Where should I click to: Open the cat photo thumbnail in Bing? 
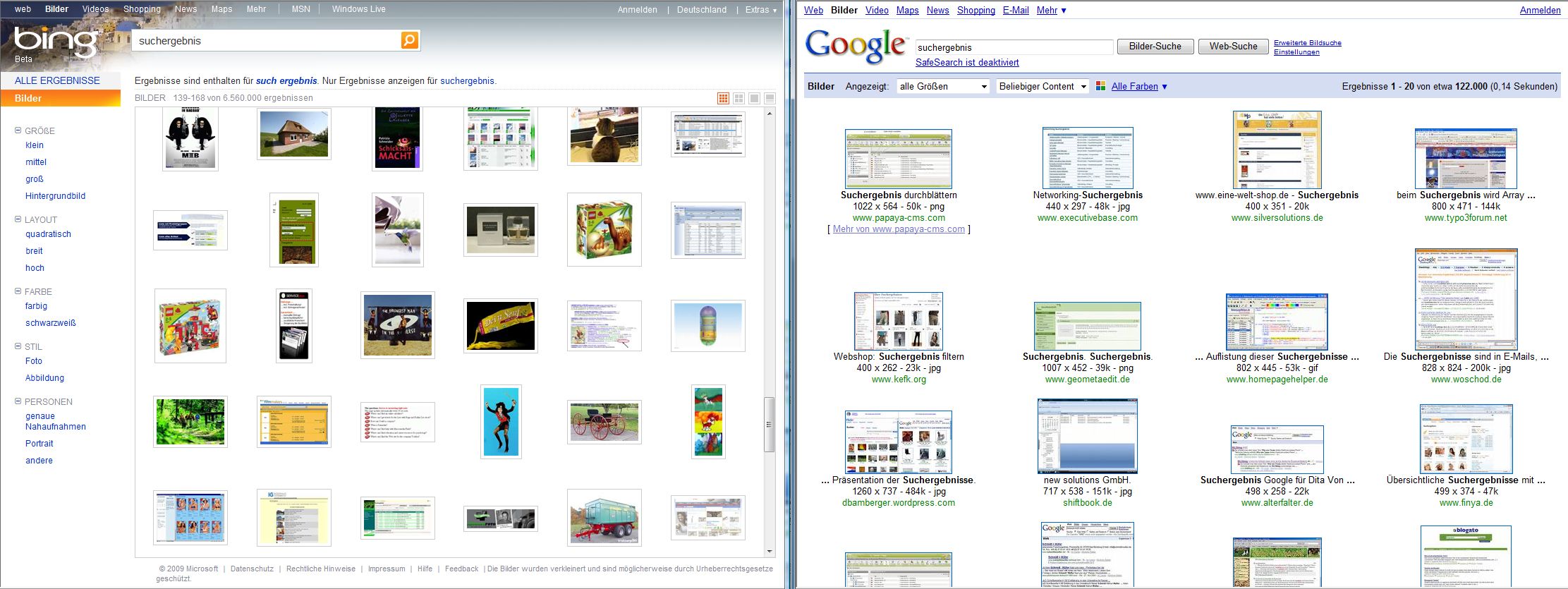pyautogui.click(x=604, y=136)
